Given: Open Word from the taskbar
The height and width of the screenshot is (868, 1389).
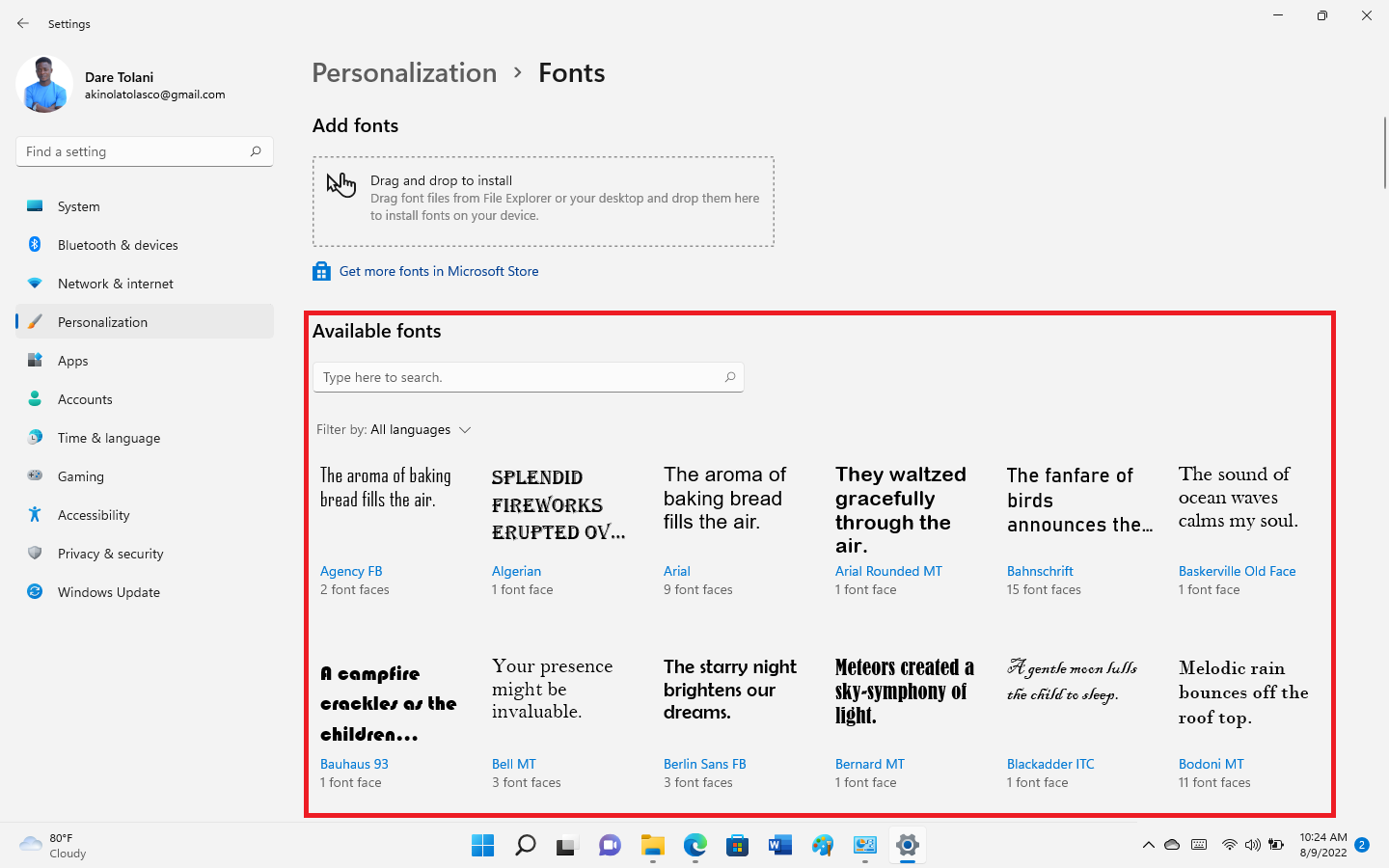Looking at the screenshot, I should pos(779,846).
